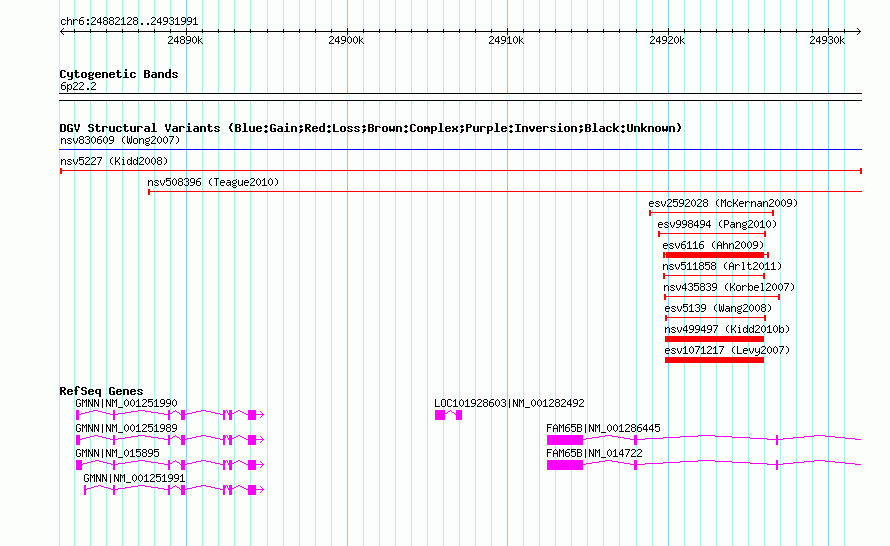Open GMNN|NM_001251991 transcript label
The width and height of the screenshot is (890, 546).
click(x=134, y=478)
